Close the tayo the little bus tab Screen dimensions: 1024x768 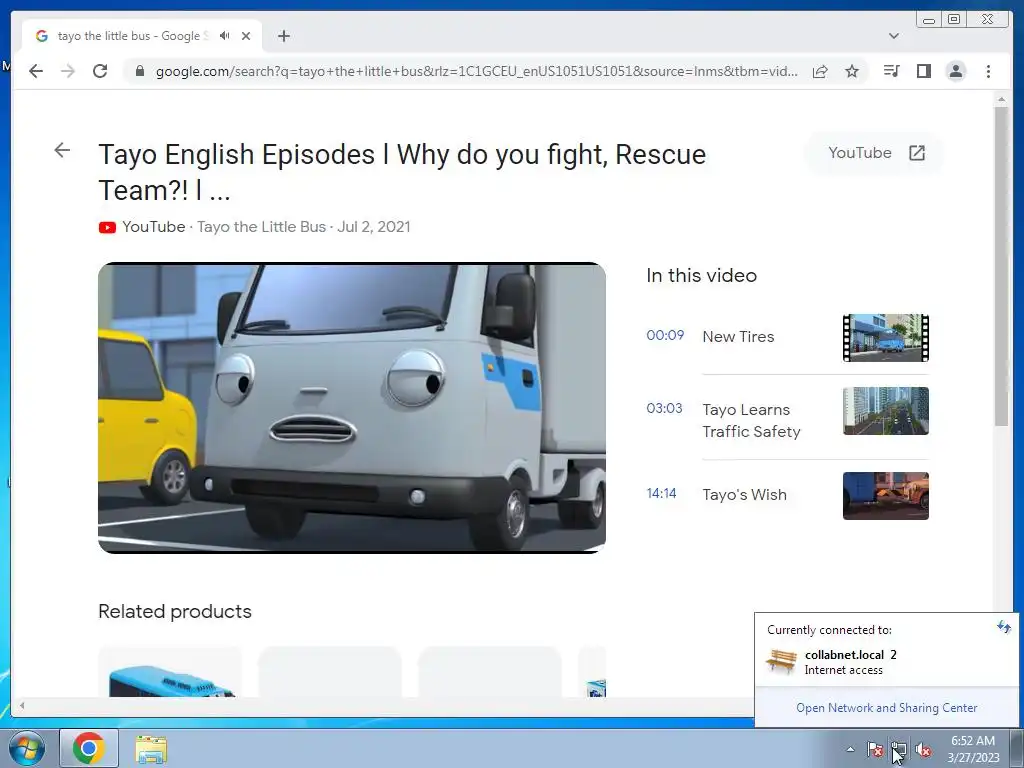[x=246, y=36]
